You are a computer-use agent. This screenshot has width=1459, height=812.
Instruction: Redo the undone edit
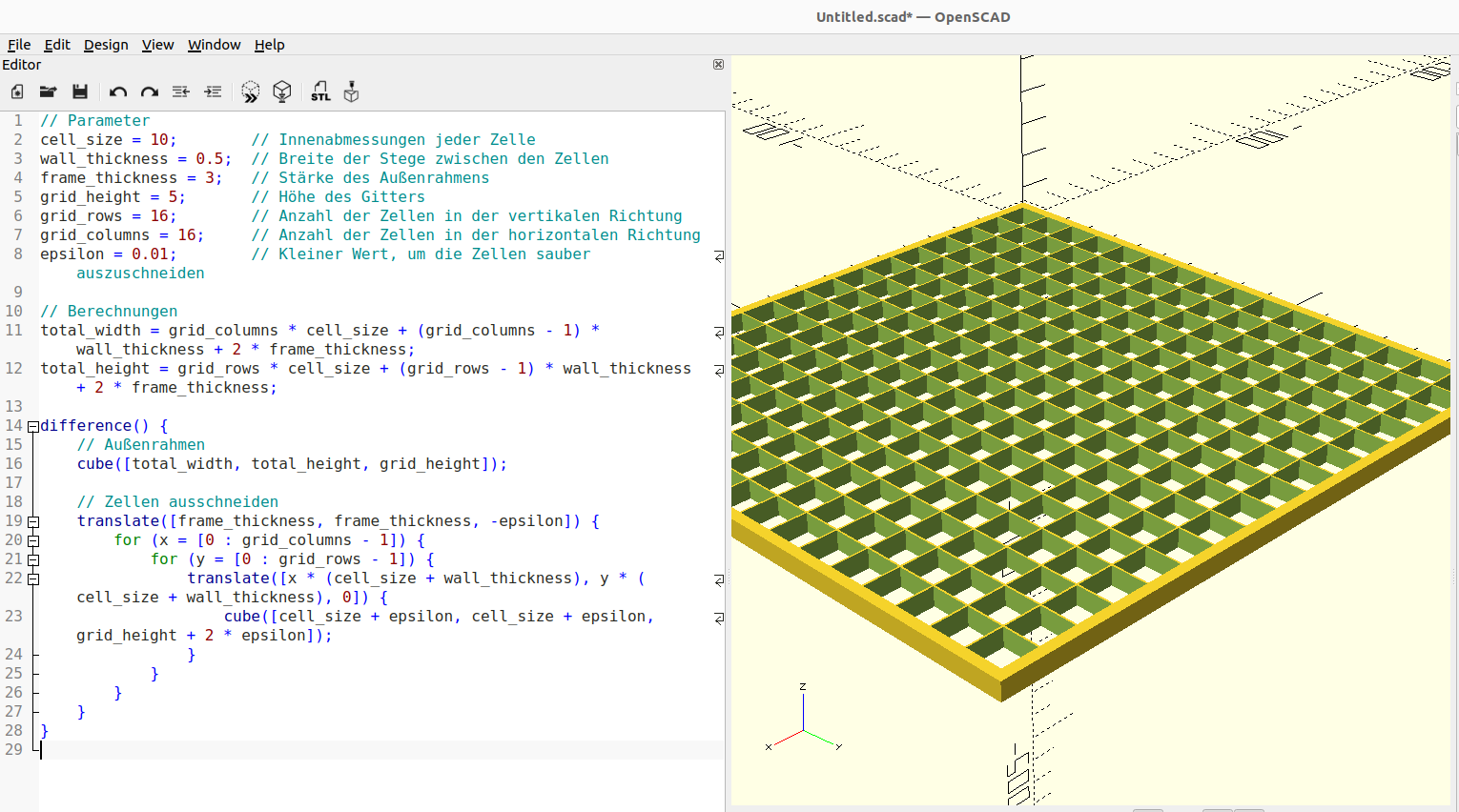click(150, 91)
